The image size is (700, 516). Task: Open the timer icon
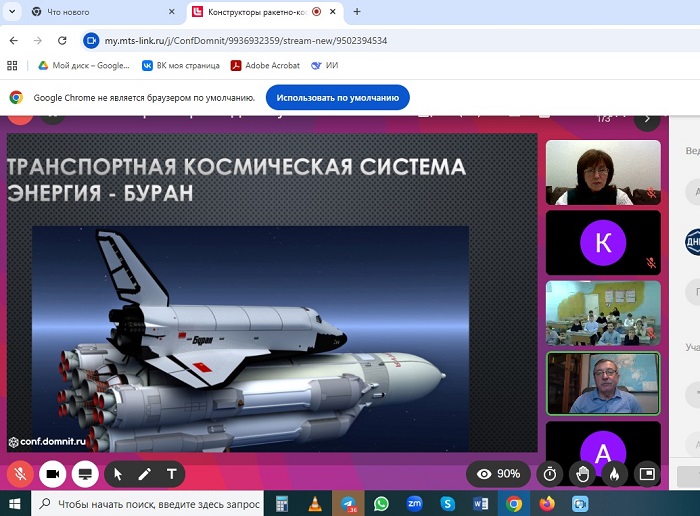[x=550, y=473]
